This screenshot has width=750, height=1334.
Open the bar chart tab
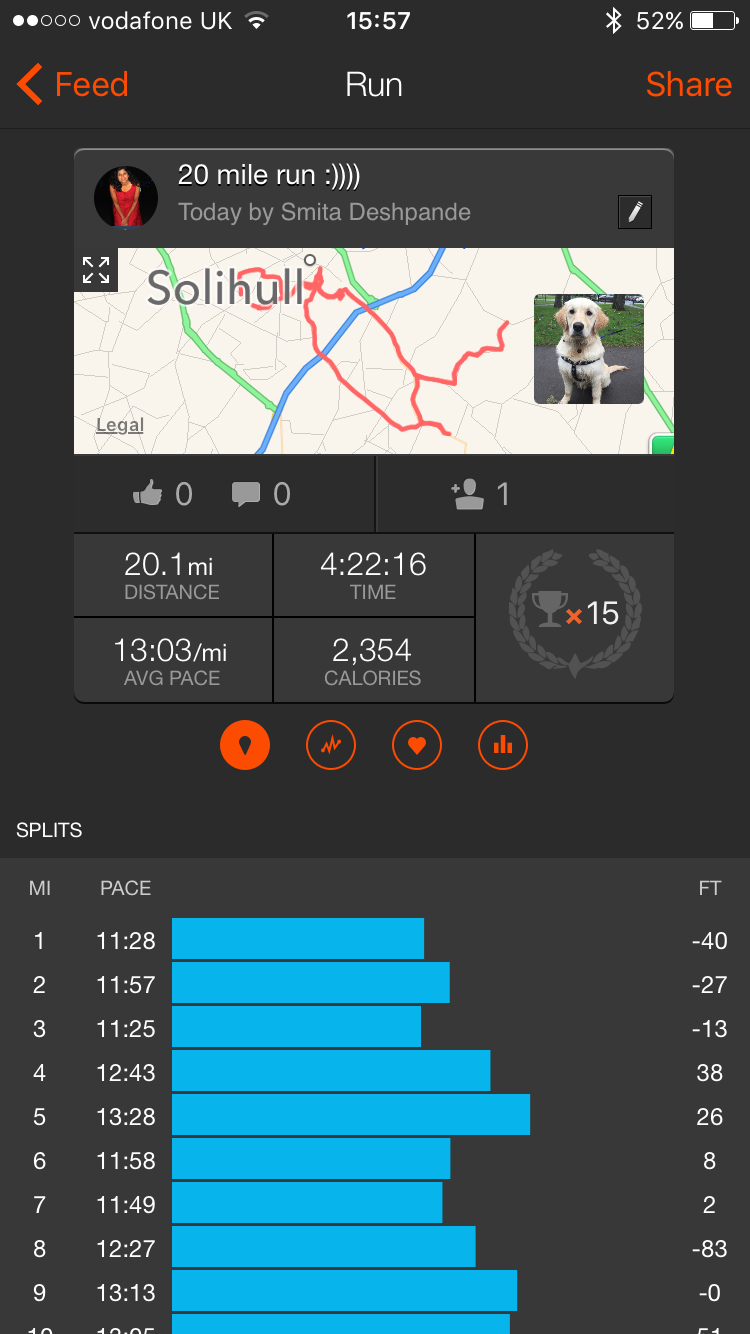[503, 744]
